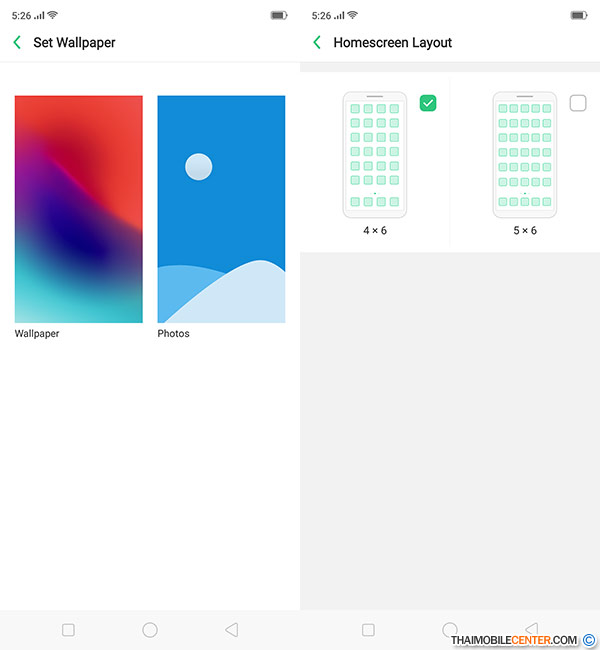This screenshot has width=600, height=650.
Task: Open the colorful gradient Wallpaper thumbnail
Action: (79, 209)
